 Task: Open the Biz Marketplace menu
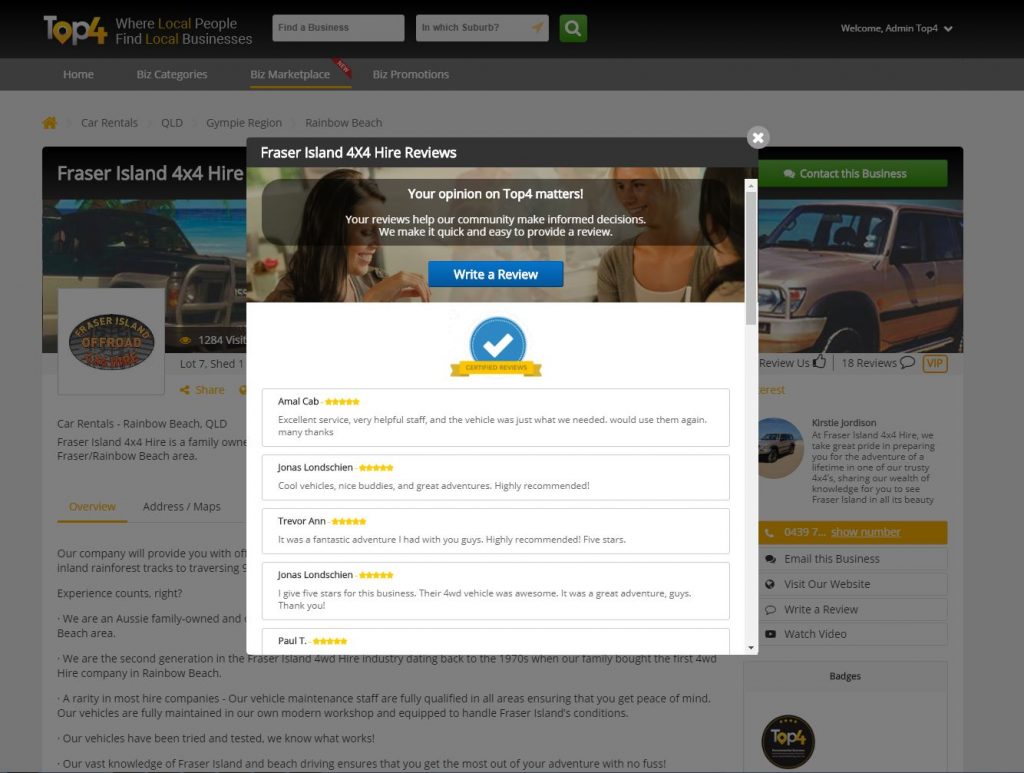click(290, 74)
